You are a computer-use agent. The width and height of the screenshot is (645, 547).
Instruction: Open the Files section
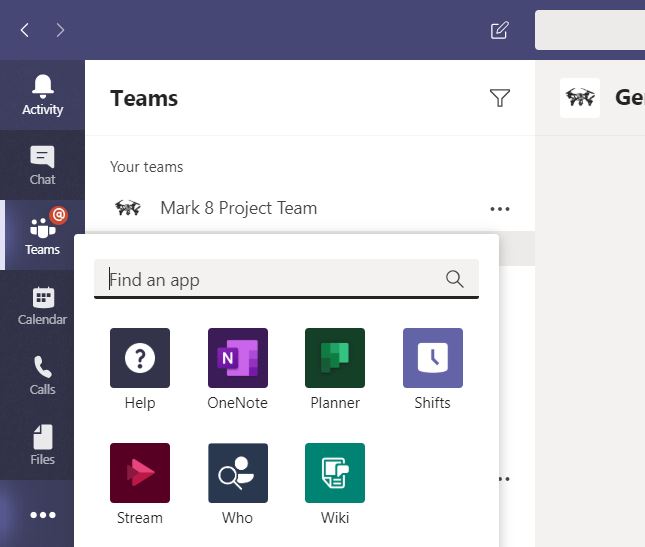[x=42, y=445]
